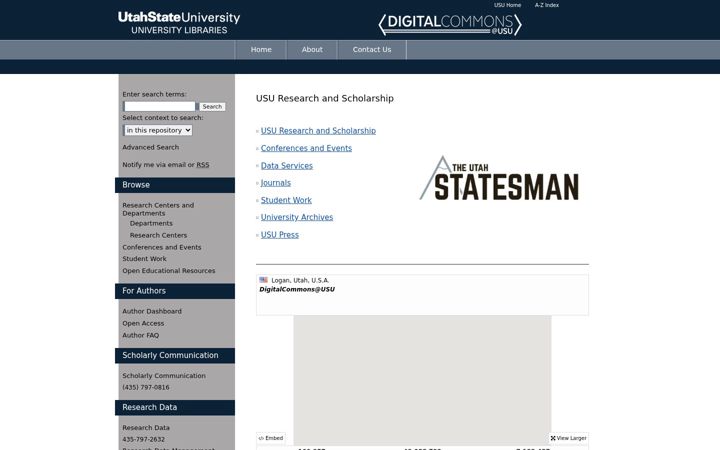Open the DigitalCommons@USU logo

[x=450, y=24]
